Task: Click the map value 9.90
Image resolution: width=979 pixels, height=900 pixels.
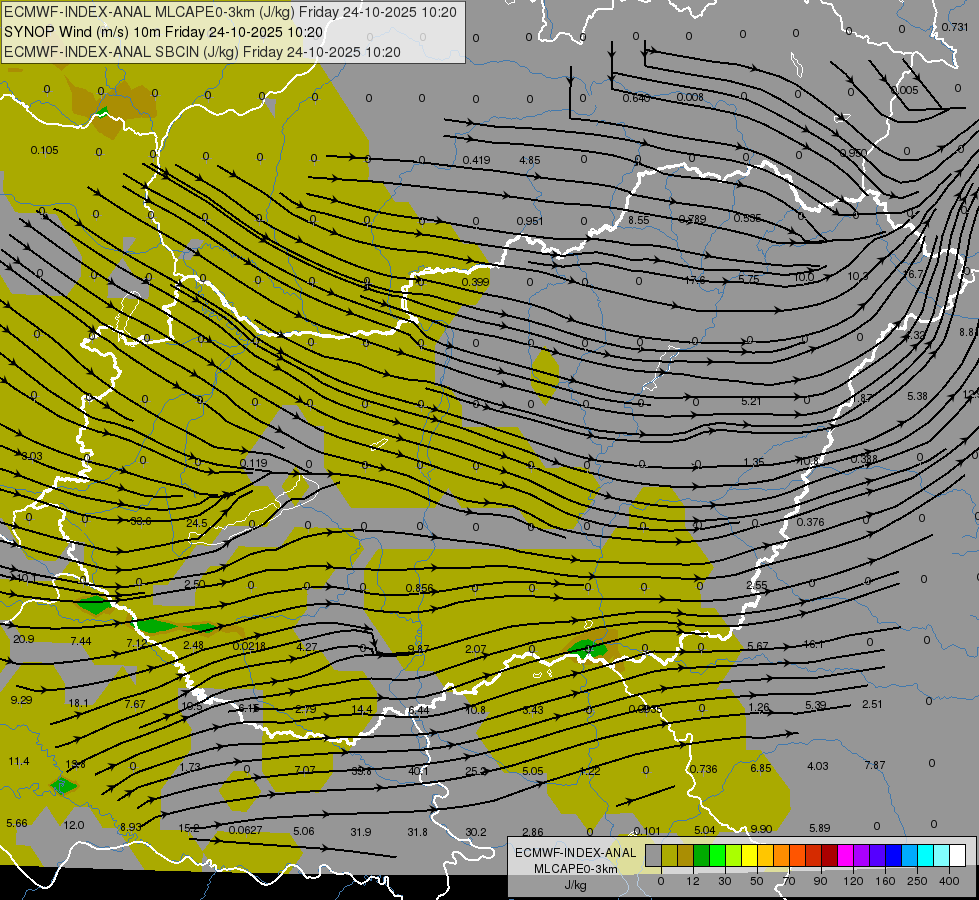Action: point(761,829)
